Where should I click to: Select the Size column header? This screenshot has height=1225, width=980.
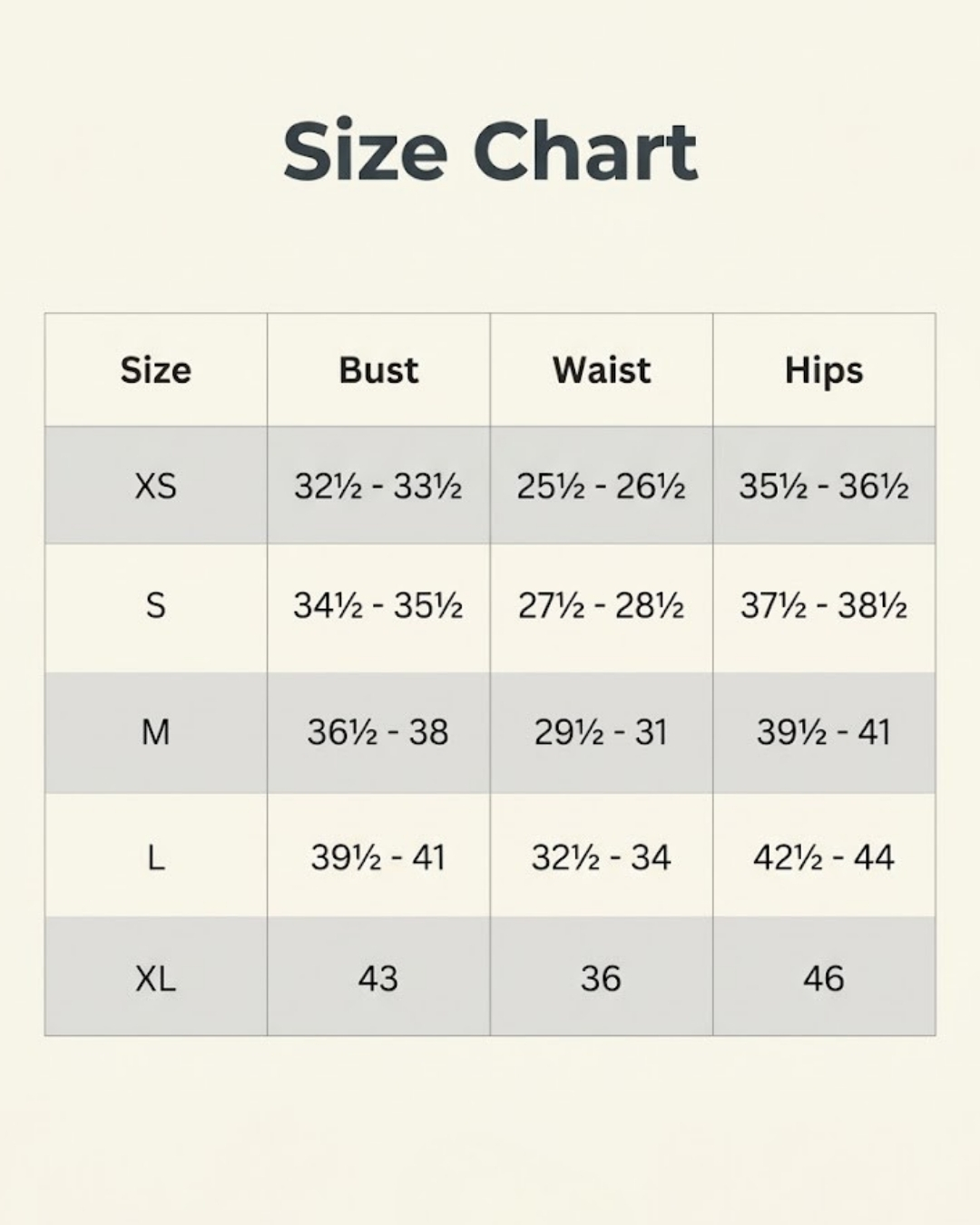tap(156, 370)
